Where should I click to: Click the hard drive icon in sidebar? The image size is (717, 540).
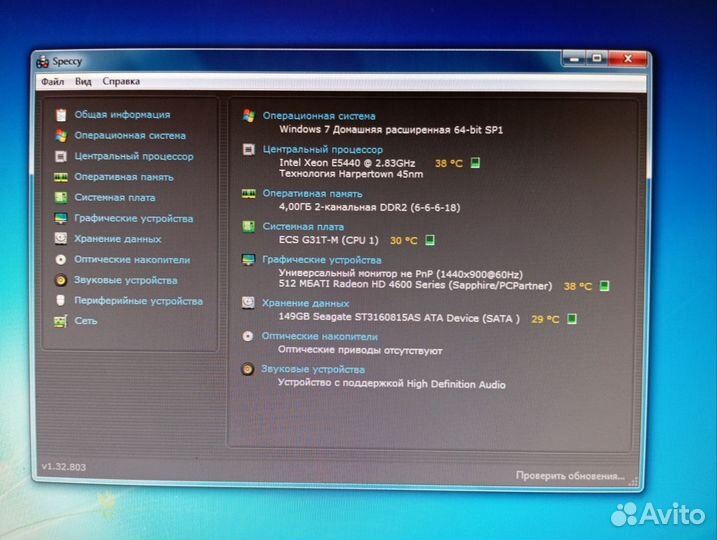pyautogui.click(x=61, y=239)
